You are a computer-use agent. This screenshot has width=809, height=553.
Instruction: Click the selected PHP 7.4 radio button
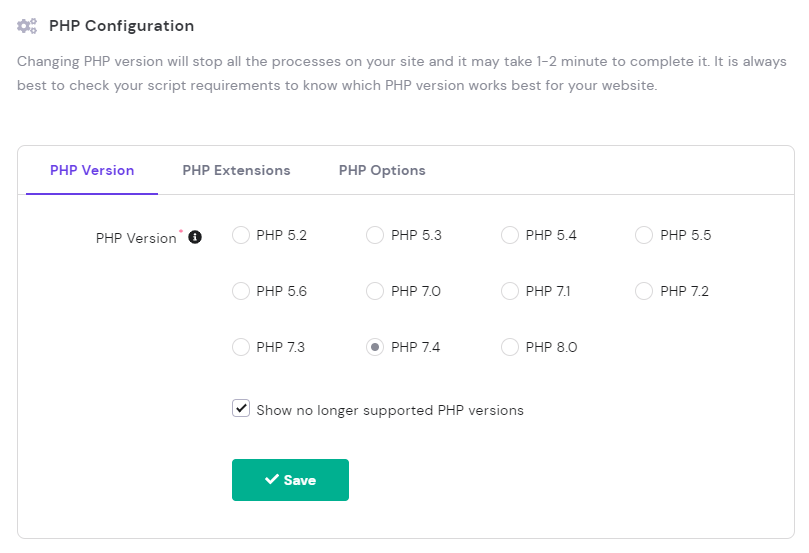375,348
